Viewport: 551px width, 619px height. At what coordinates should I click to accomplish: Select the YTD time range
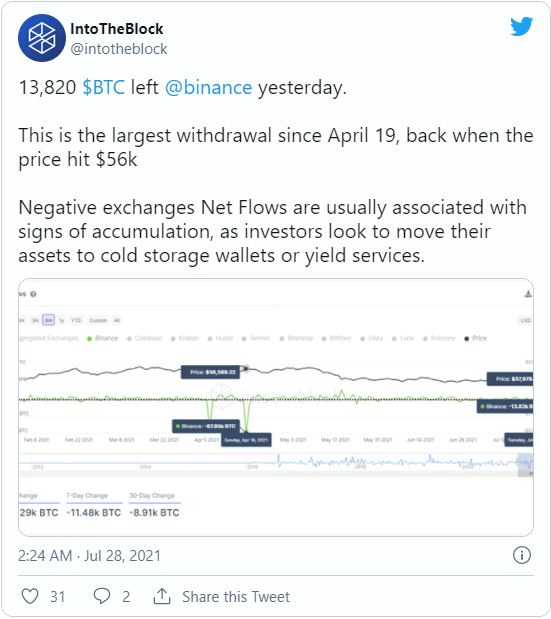point(76,320)
